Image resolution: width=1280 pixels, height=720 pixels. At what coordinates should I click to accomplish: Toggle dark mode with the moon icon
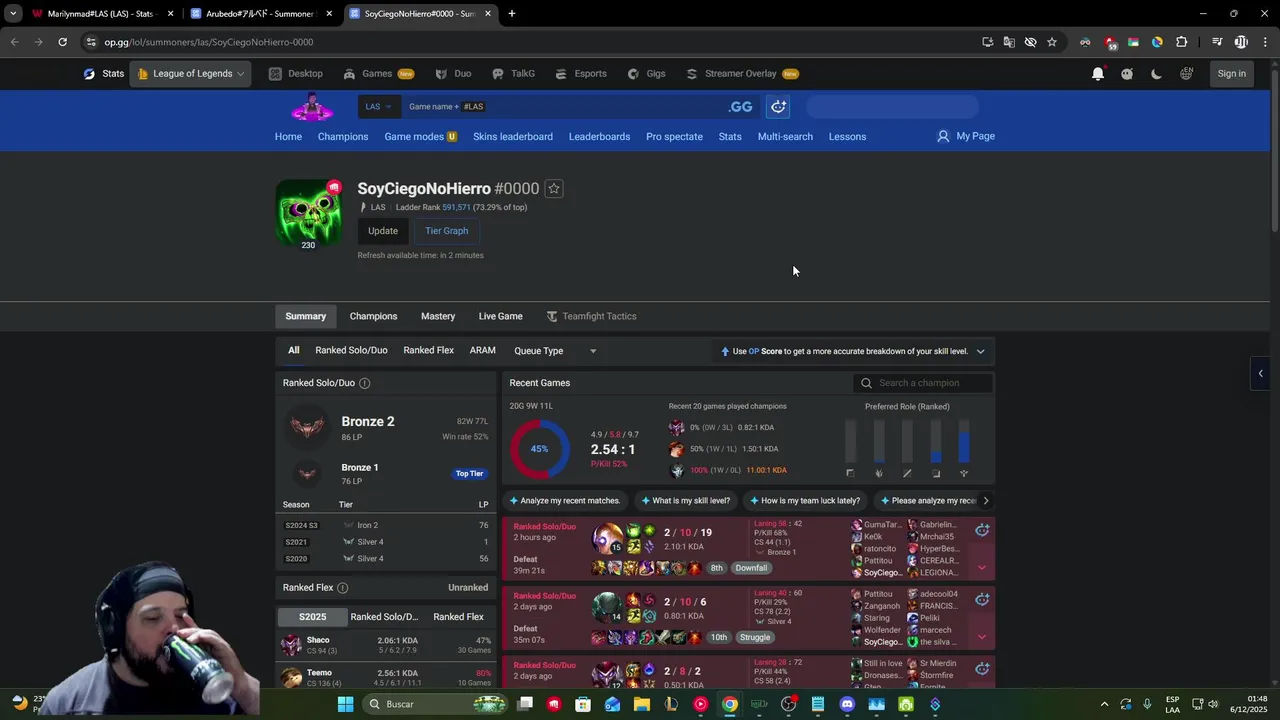1157,73
